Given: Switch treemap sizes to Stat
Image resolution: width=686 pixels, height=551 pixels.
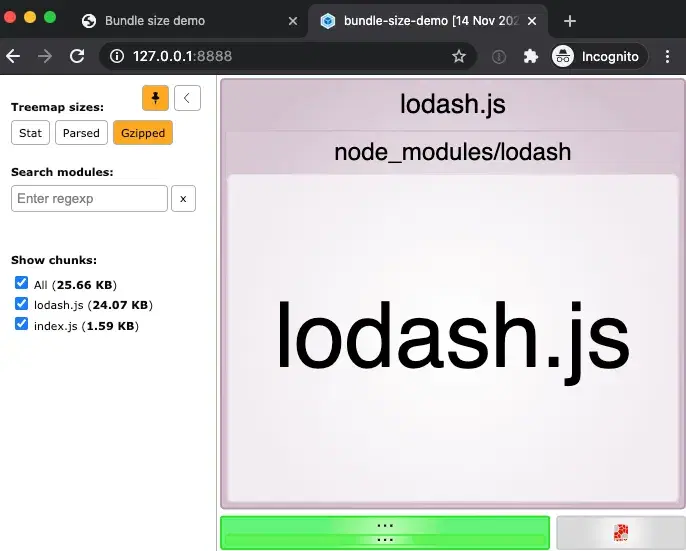Looking at the screenshot, I should [30, 133].
